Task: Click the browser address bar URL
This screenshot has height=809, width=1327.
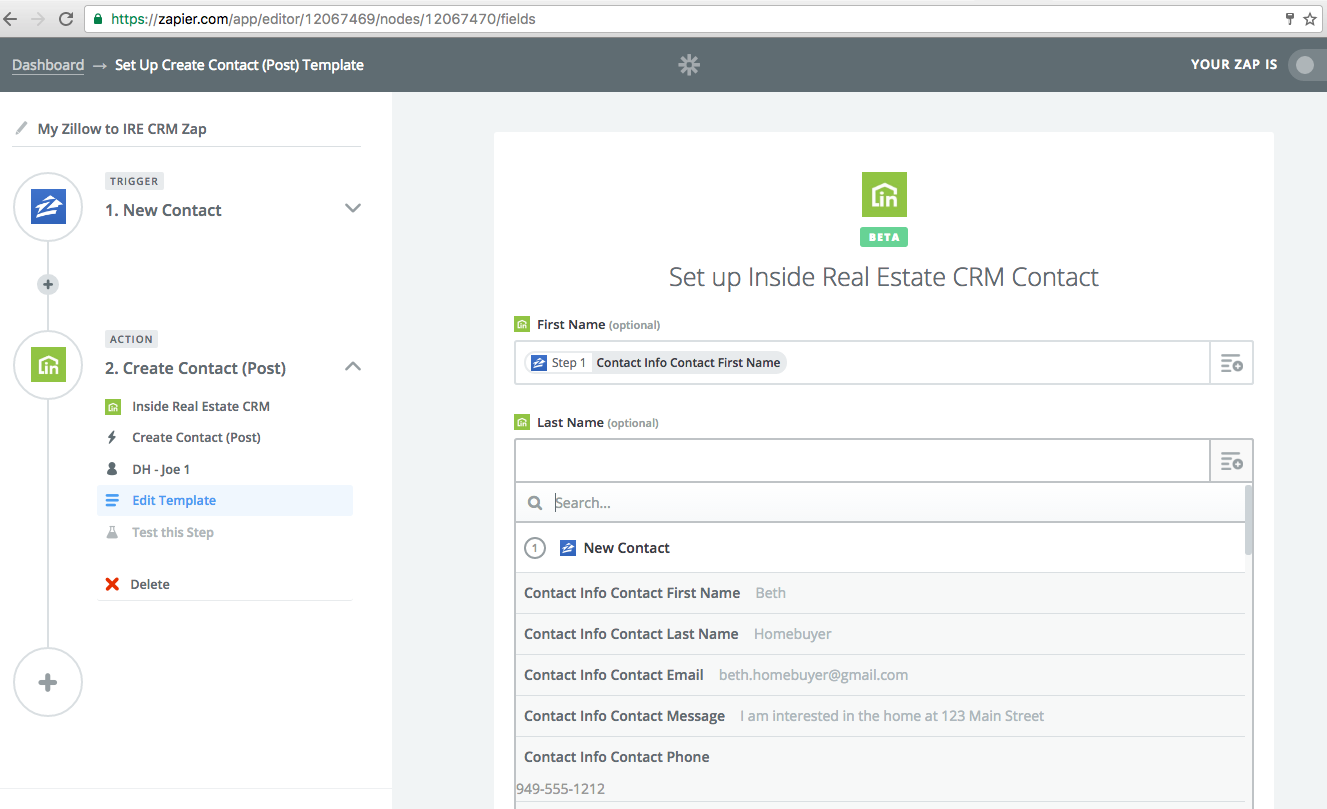Action: (323, 19)
